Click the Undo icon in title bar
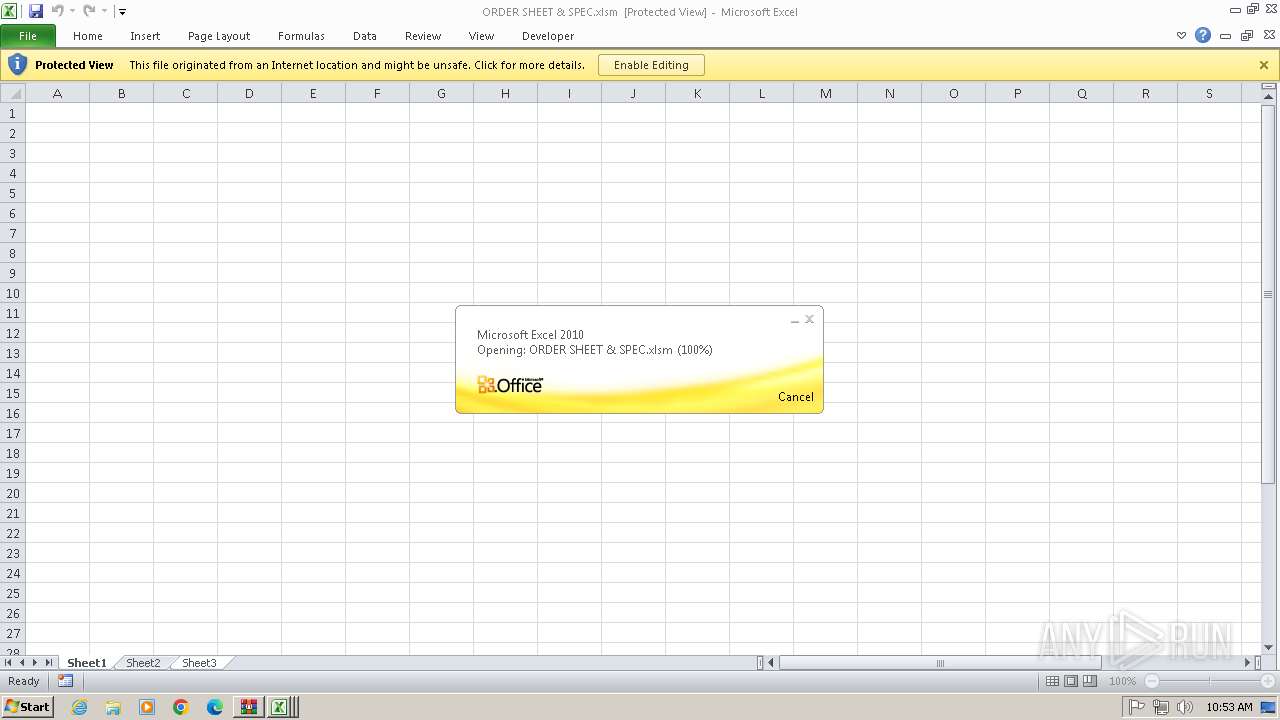Image resolution: width=1280 pixels, height=720 pixels. click(x=58, y=11)
